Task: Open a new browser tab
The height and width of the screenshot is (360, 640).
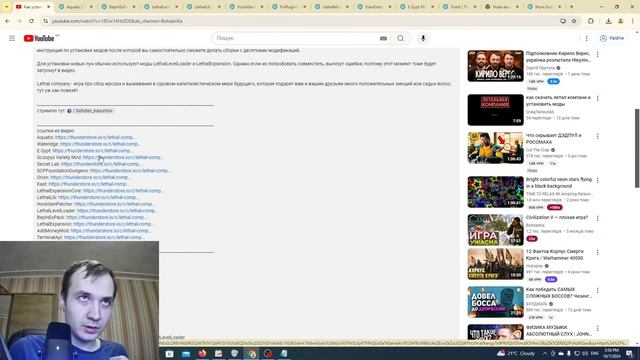Action: [571, 7]
